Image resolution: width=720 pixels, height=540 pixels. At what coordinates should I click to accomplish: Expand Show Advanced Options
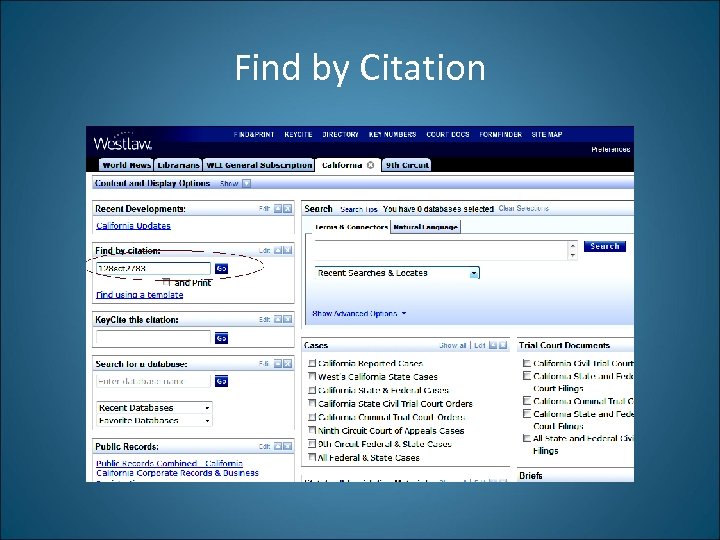[x=359, y=314]
